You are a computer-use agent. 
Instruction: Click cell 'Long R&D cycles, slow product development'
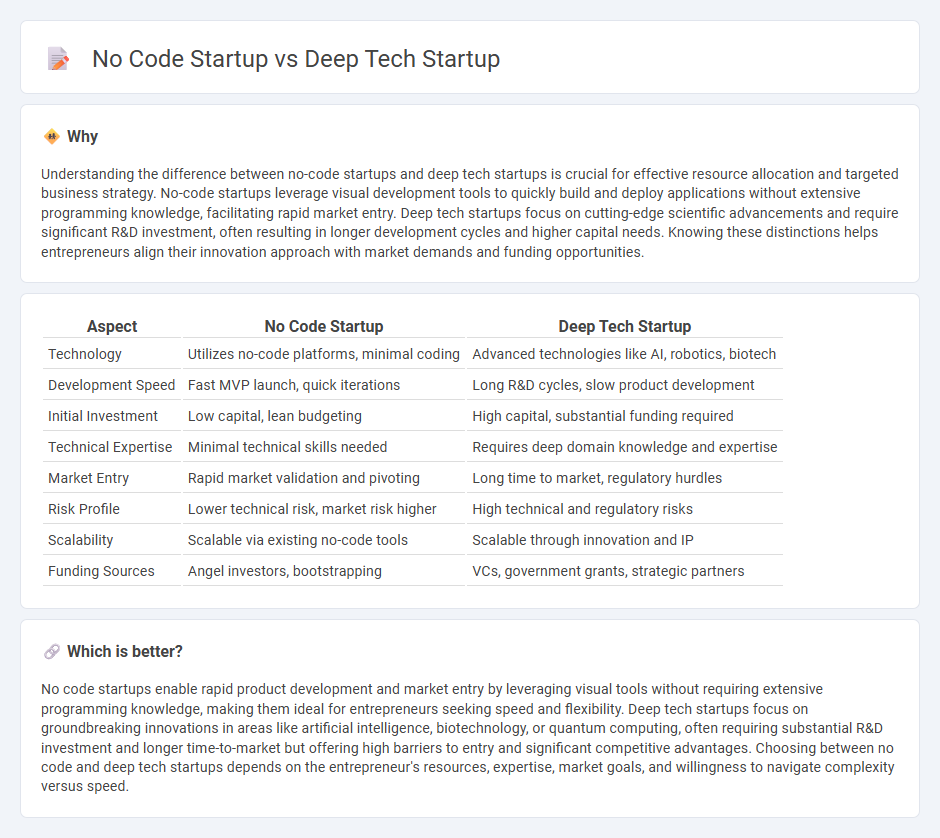pyautogui.click(x=613, y=385)
